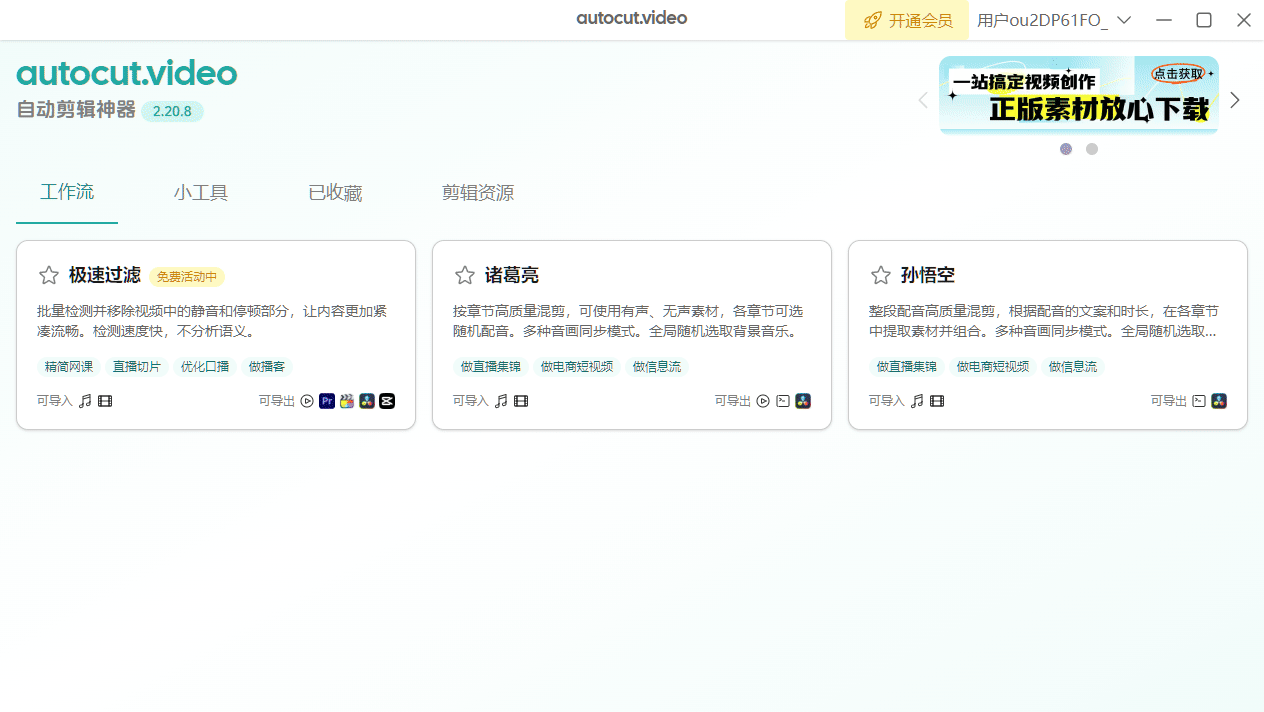Click 做信息流 tag on 孙悟空 card
The image size is (1264, 712).
[x=1073, y=367]
